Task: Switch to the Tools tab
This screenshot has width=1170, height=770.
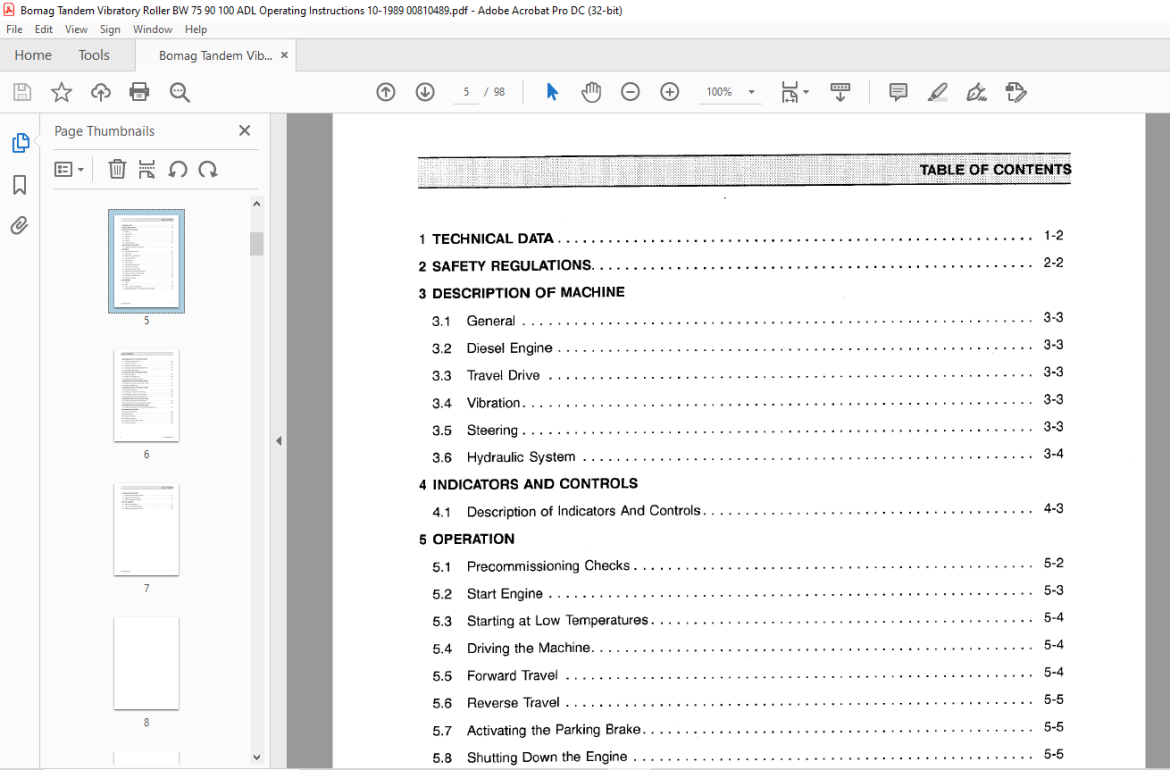Action: (x=94, y=55)
